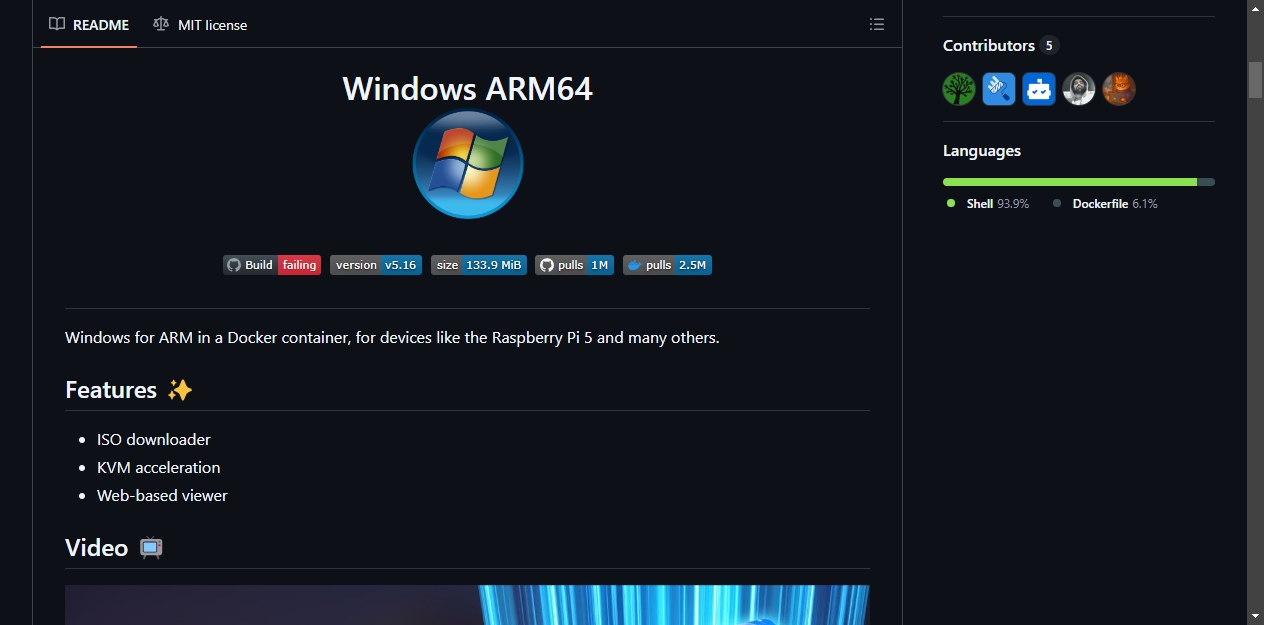Click the scrollbar down arrow

point(1255,615)
